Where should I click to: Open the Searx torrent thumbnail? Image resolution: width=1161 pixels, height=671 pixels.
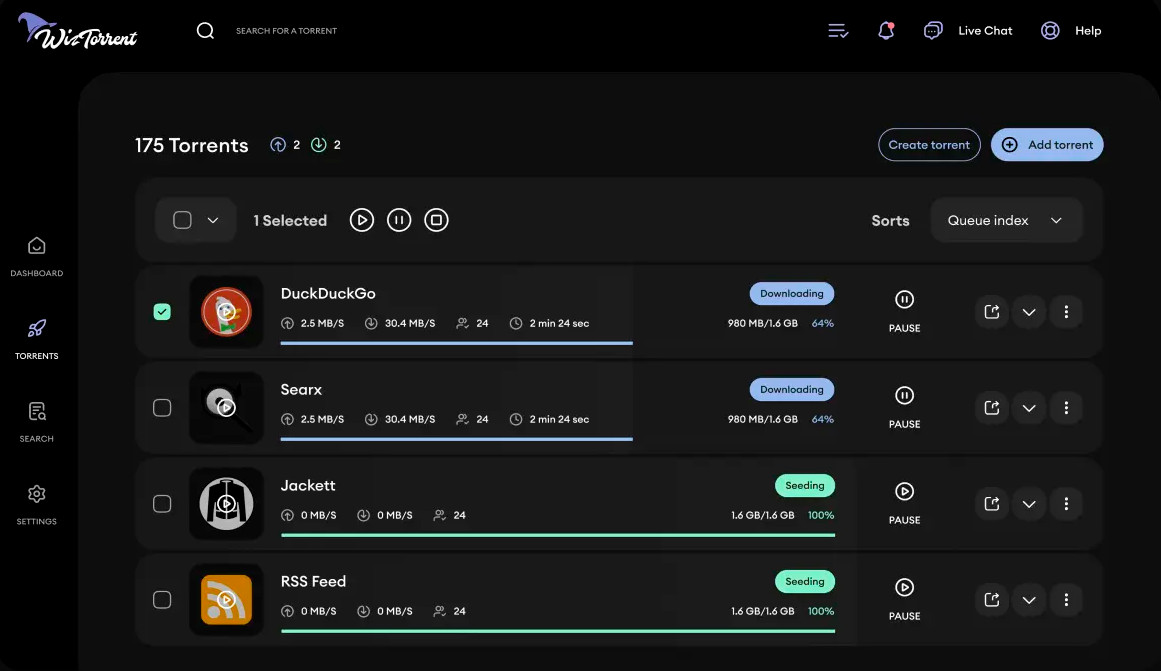[226, 407]
